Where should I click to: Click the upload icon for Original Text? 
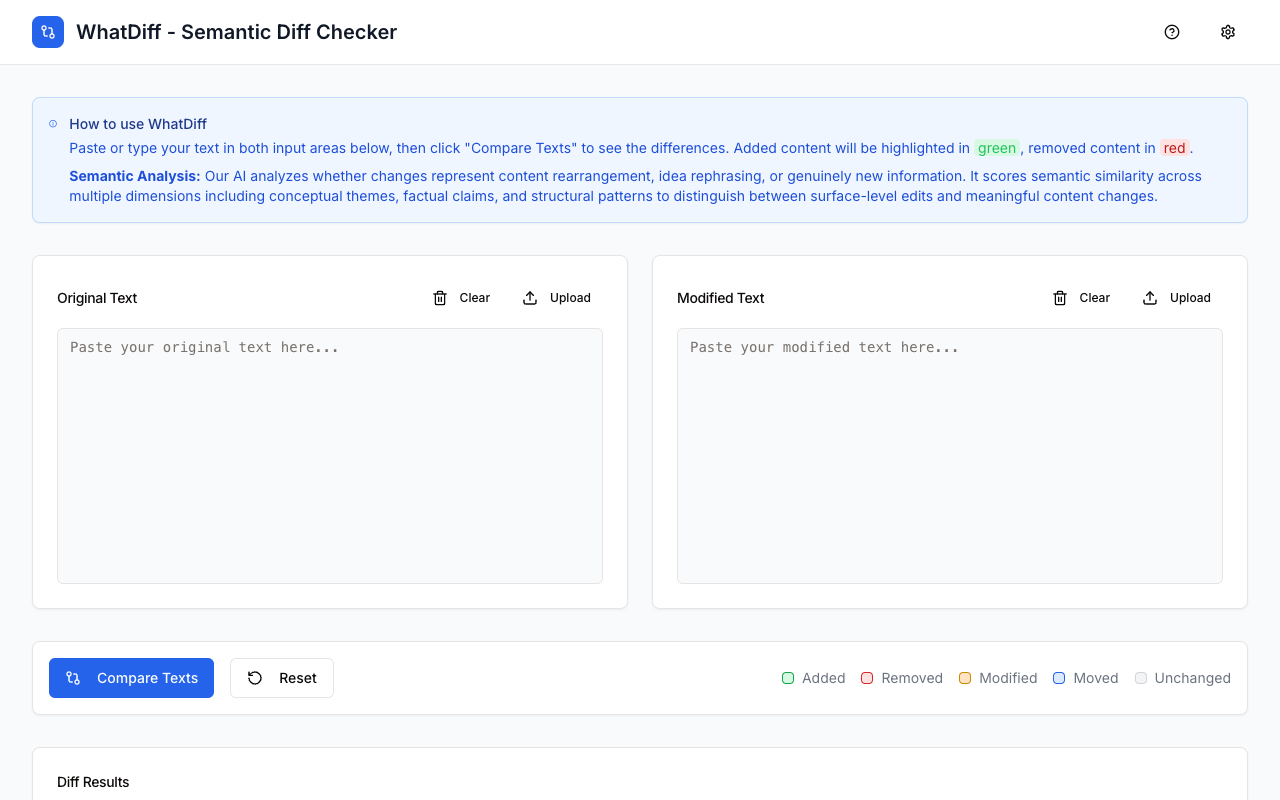pyautogui.click(x=529, y=297)
